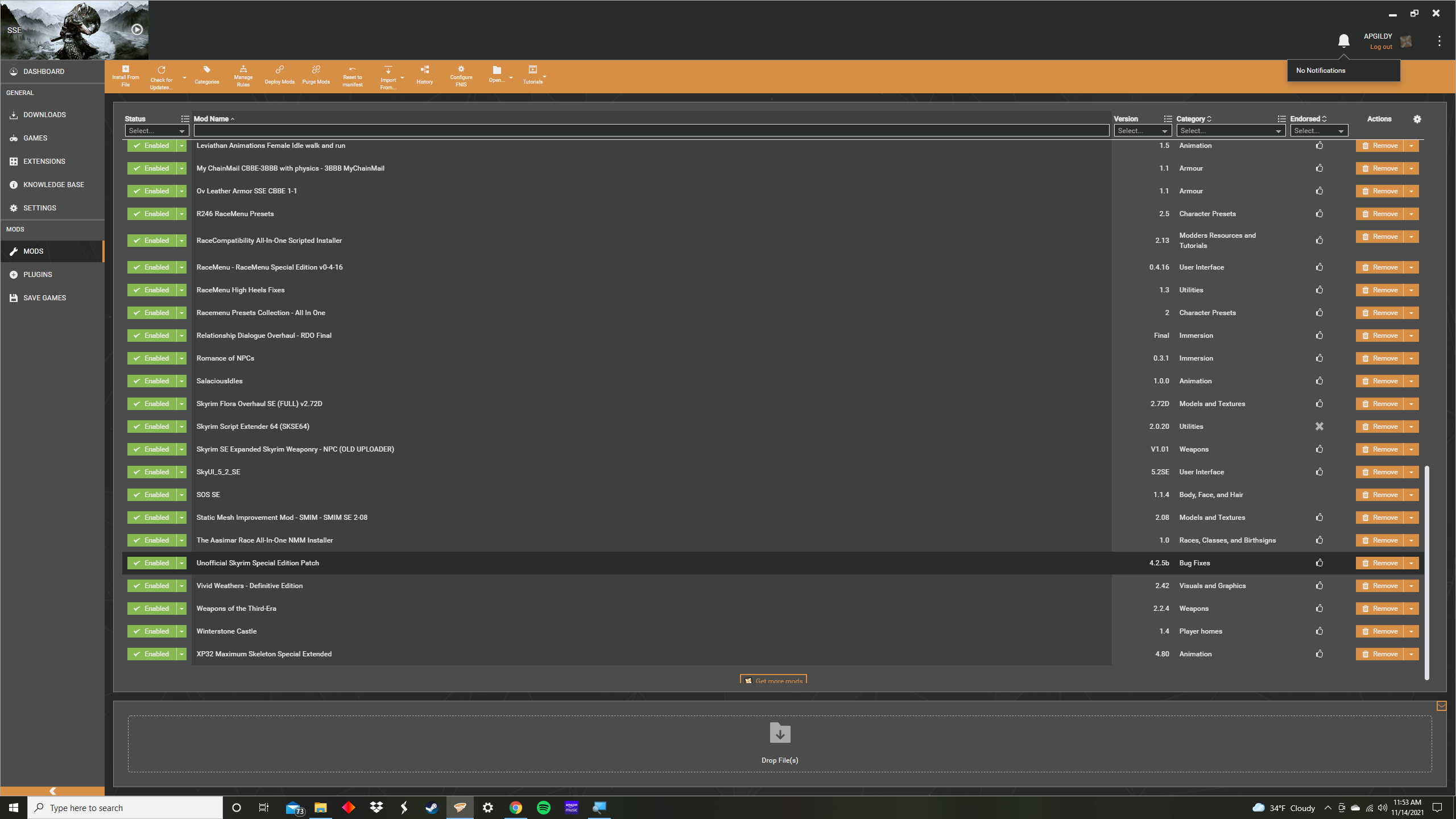The width and height of the screenshot is (1456, 819).
Task: Toggle Enabled status for SkyUI_5_2_SE
Action: pyautogui.click(x=151, y=472)
